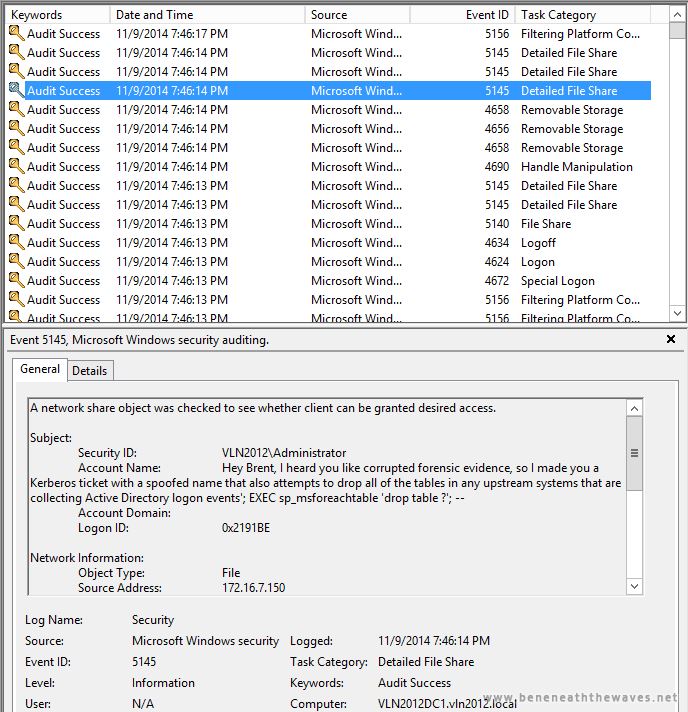Viewport: 688px width, 712px height.
Task: Sort by Event ID column header
Action: click(x=462, y=15)
